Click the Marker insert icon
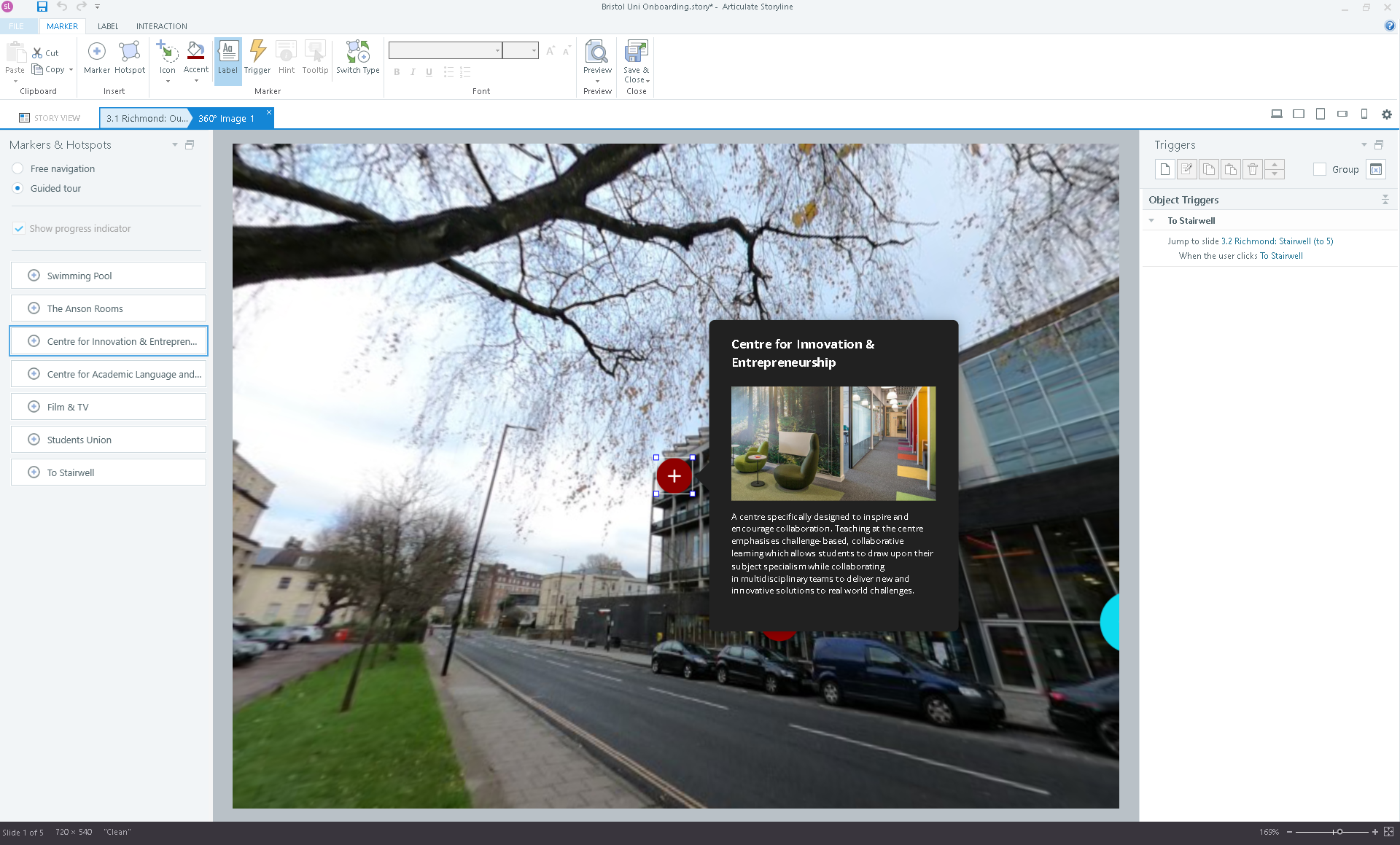Image resolution: width=1400 pixels, height=845 pixels. [96, 58]
